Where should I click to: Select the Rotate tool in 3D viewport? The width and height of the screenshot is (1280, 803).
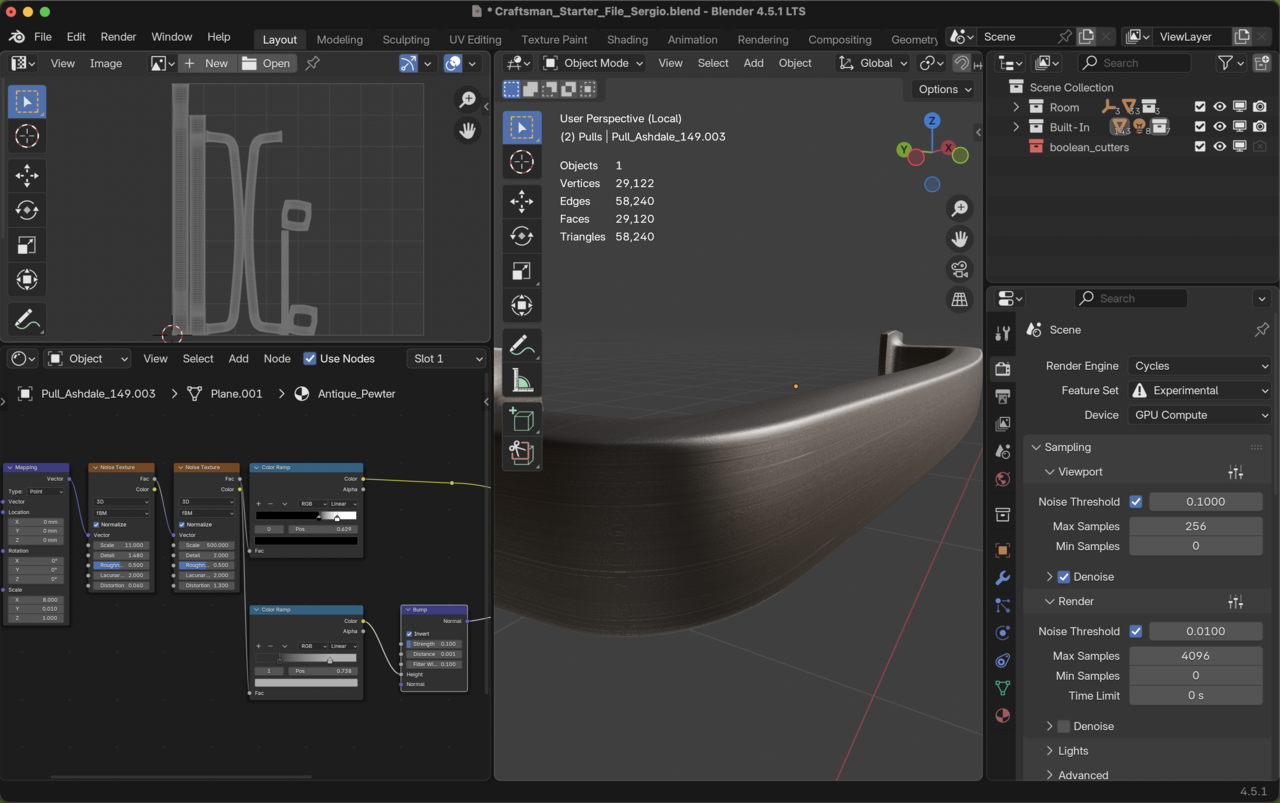pos(521,236)
